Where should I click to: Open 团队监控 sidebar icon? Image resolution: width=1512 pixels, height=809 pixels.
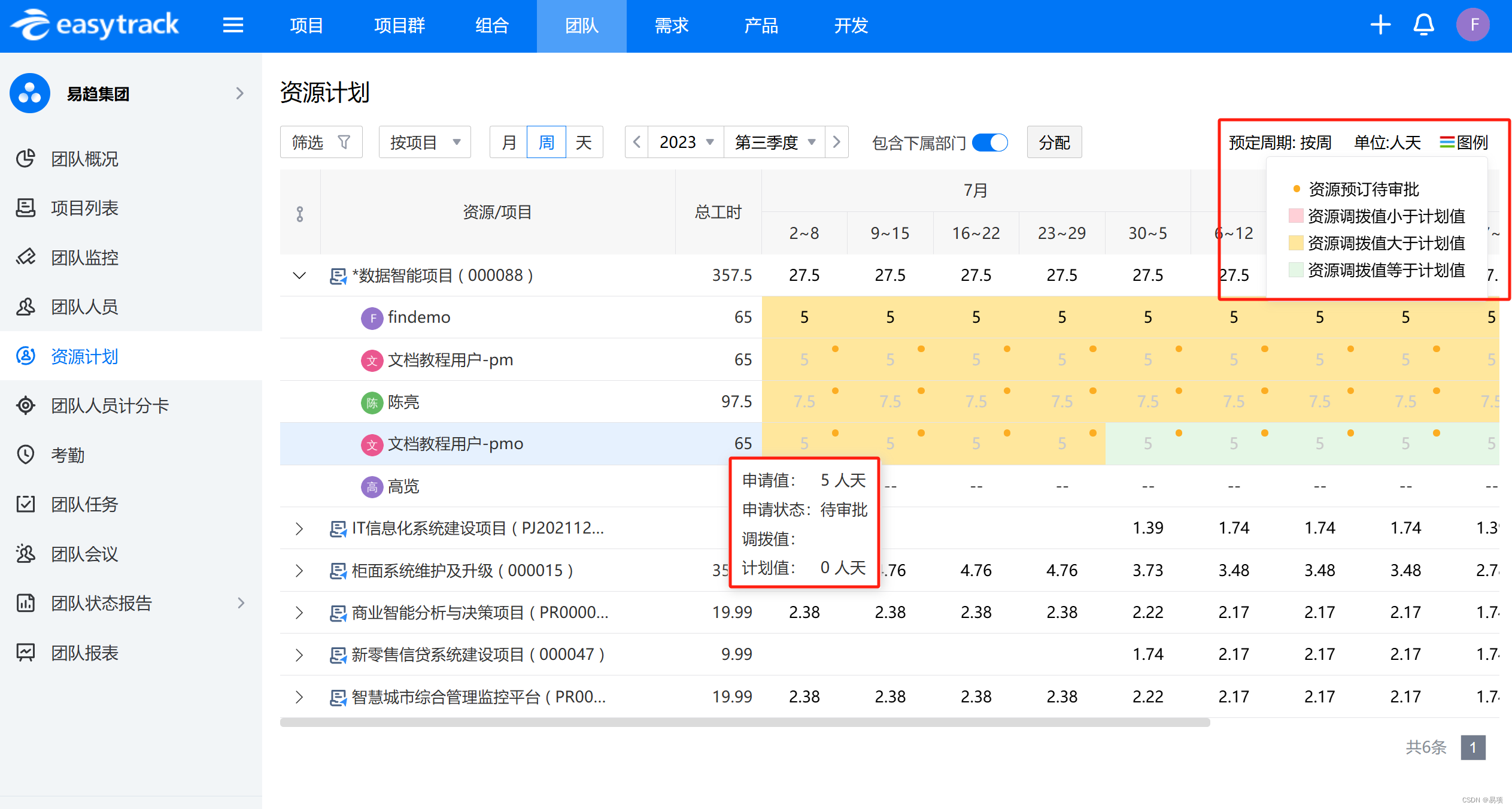[x=26, y=257]
